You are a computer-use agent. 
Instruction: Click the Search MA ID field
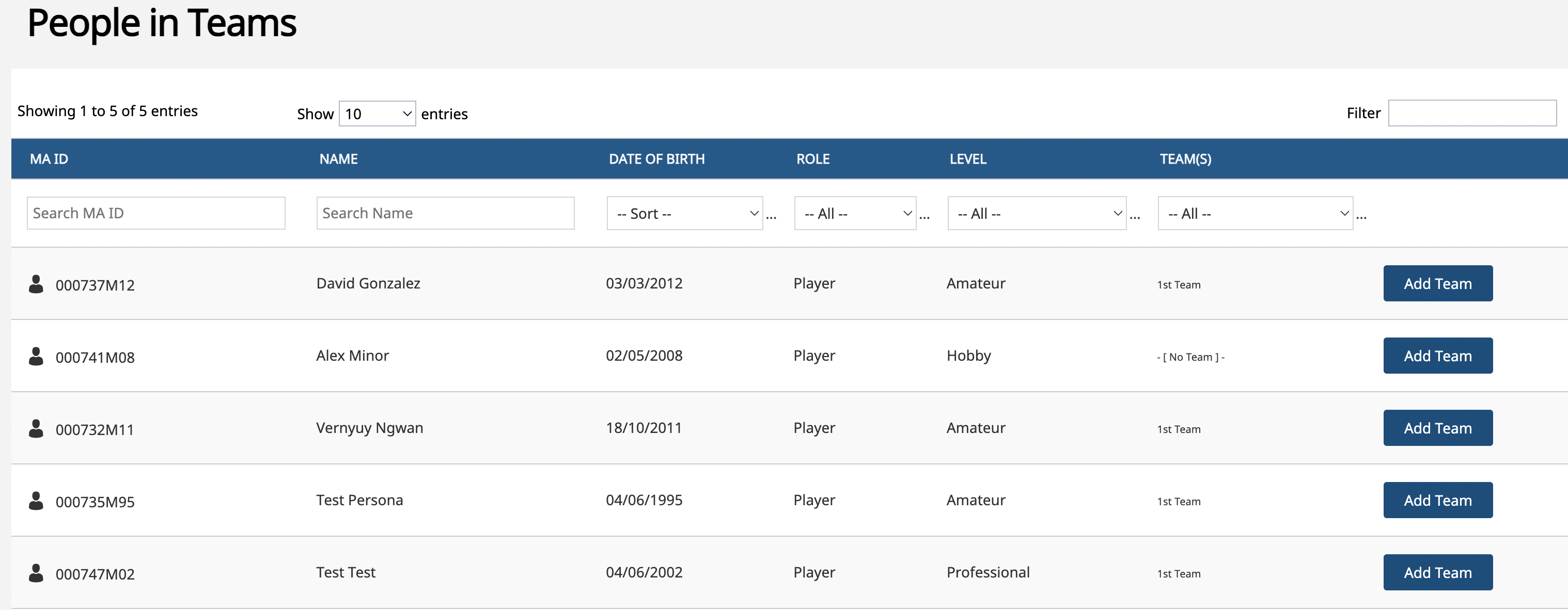[156, 213]
